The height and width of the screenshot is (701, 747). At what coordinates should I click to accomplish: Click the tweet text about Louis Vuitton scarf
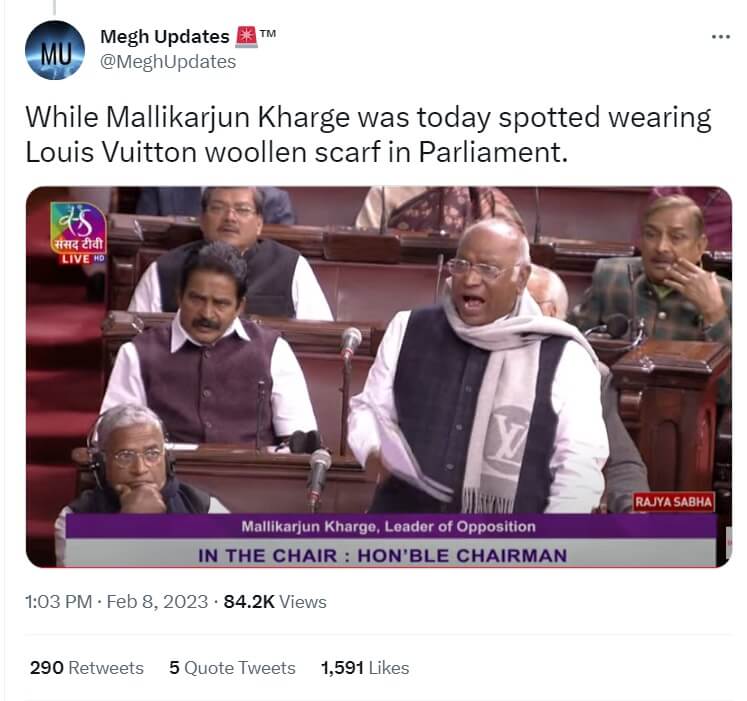[x=368, y=134]
